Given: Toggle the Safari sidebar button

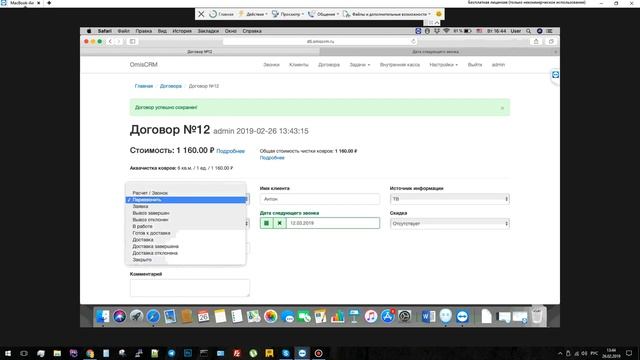Looking at the screenshot, I should (132, 41).
